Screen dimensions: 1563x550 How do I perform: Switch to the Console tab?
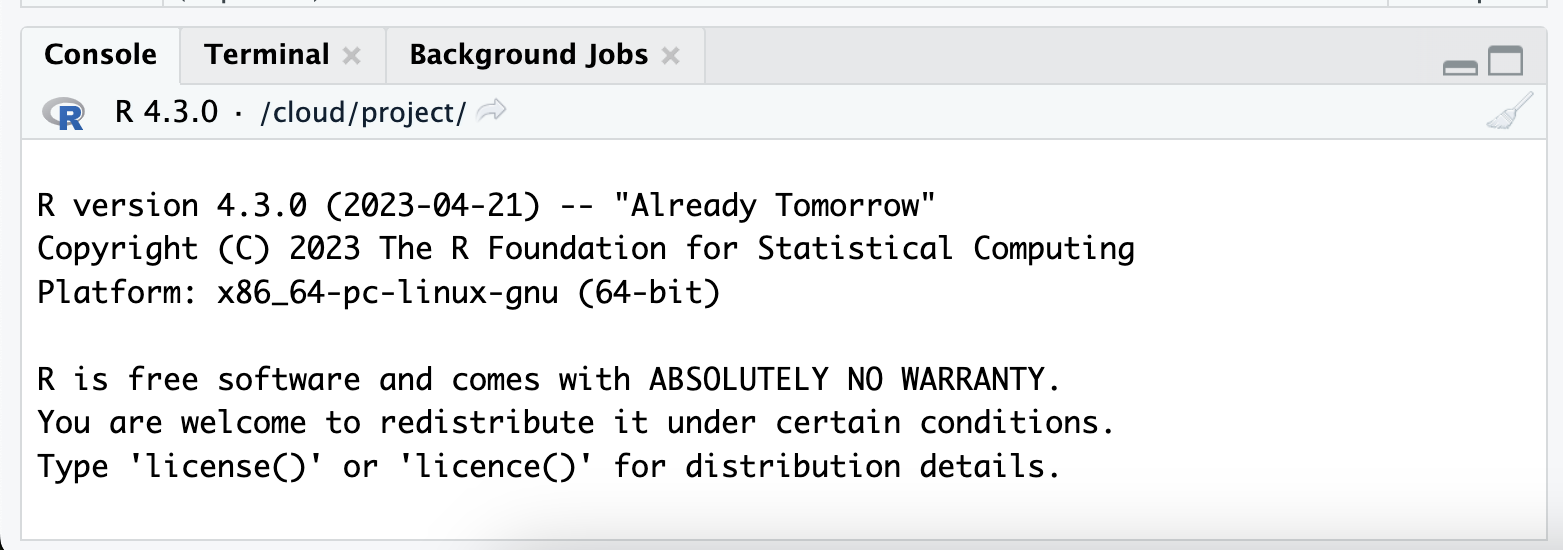(100, 55)
